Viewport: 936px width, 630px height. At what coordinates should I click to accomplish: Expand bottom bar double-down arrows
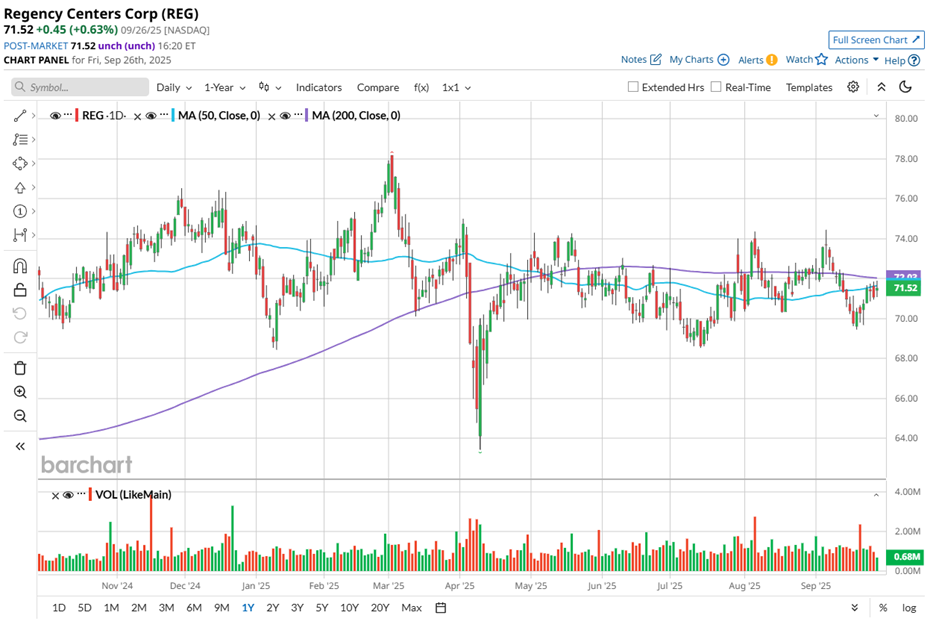click(x=855, y=608)
